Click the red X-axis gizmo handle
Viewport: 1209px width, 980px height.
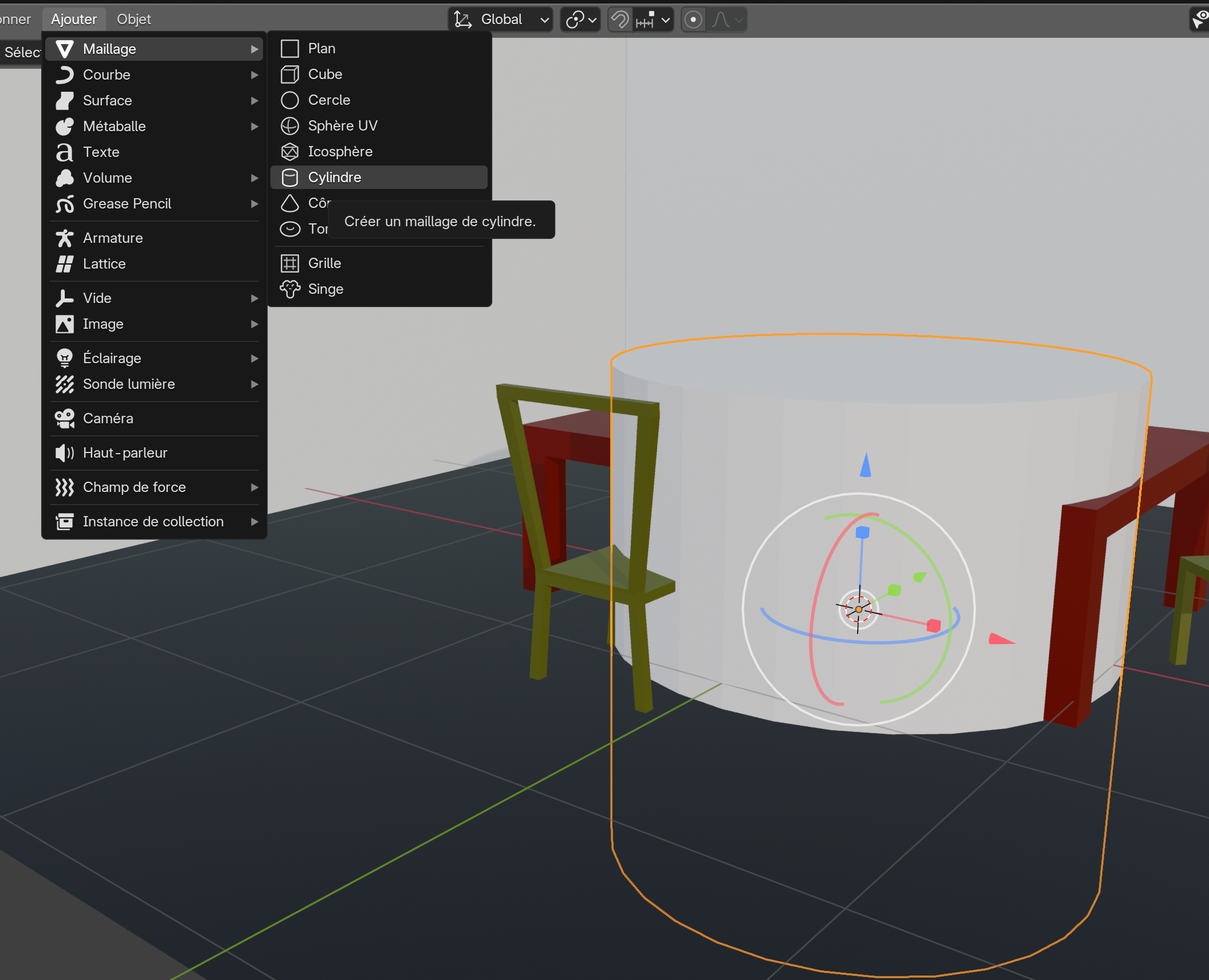[933, 625]
